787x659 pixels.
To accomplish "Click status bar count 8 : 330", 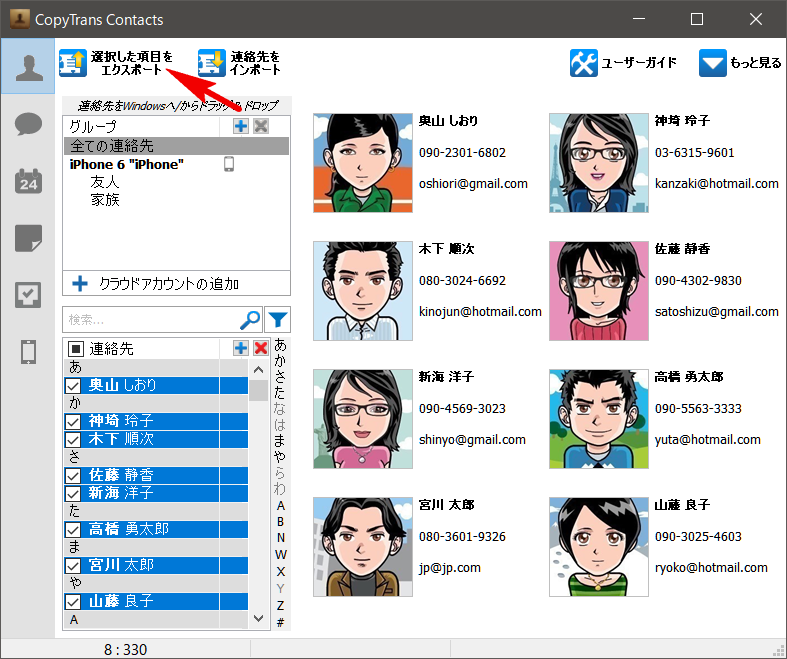I will [125, 649].
